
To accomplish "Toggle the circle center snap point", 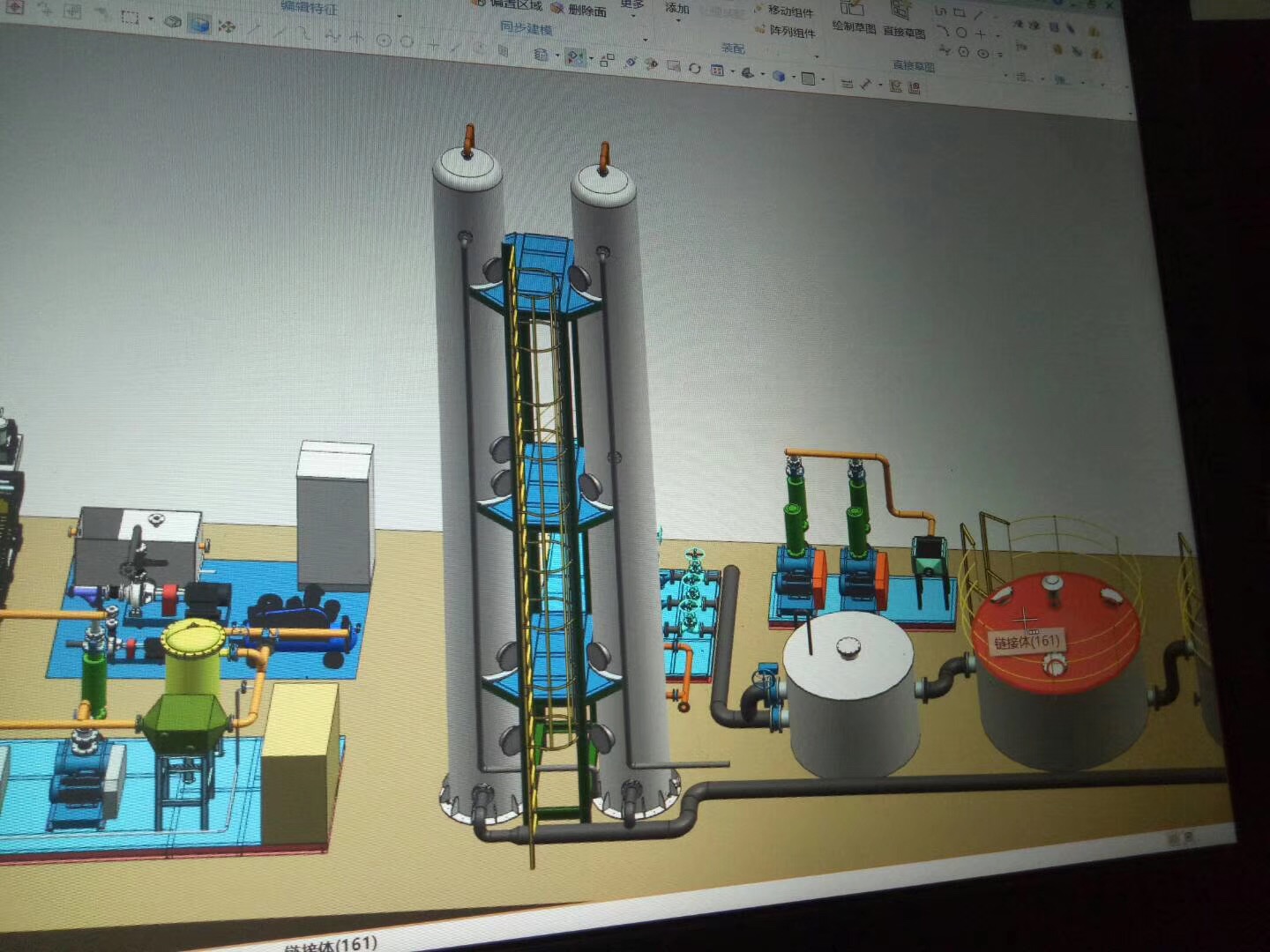I will pyautogui.click(x=385, y=40).
